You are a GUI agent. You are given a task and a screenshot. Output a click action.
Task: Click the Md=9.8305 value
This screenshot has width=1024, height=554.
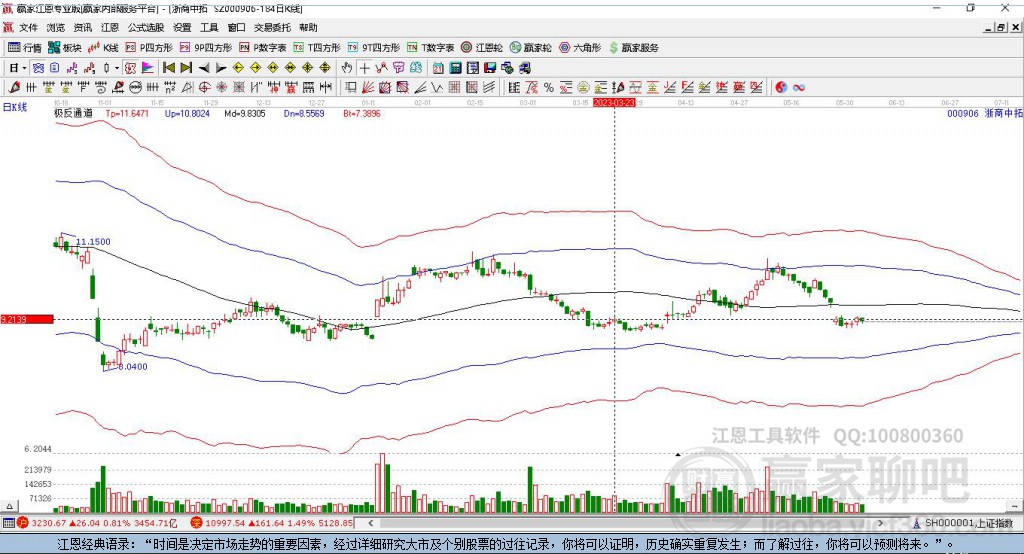245,113
